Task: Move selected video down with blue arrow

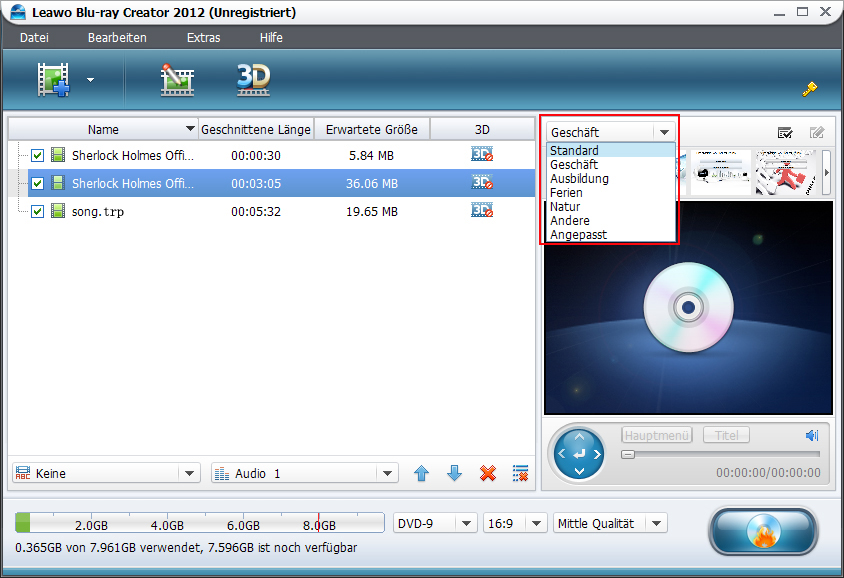Action: click(x=455, y=474)
